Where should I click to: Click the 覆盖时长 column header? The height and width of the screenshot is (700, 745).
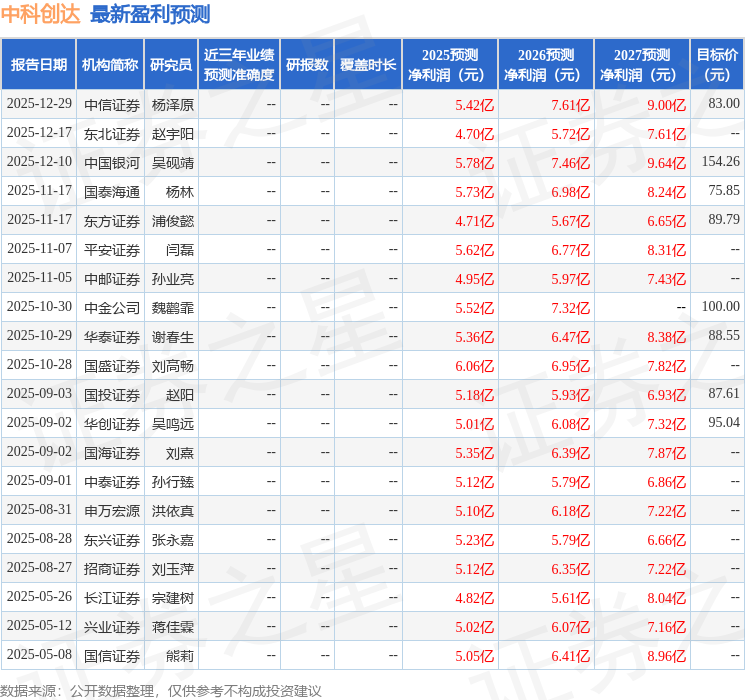(x=368, y=65)
